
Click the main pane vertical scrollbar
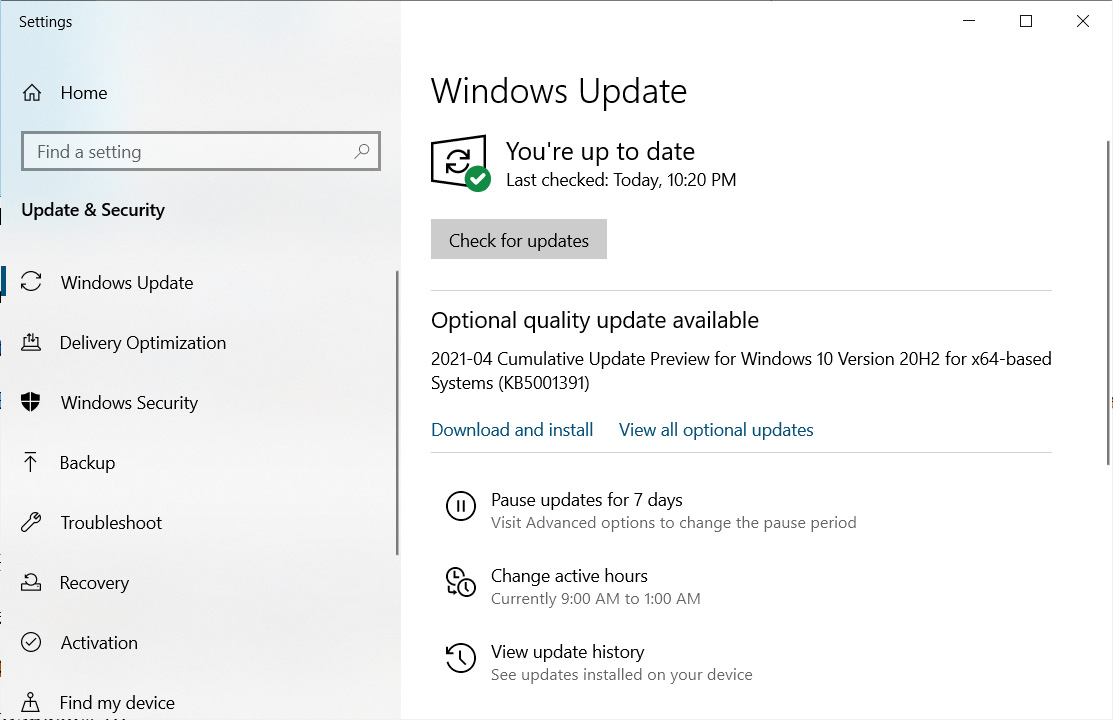(x=1108, y=303)
